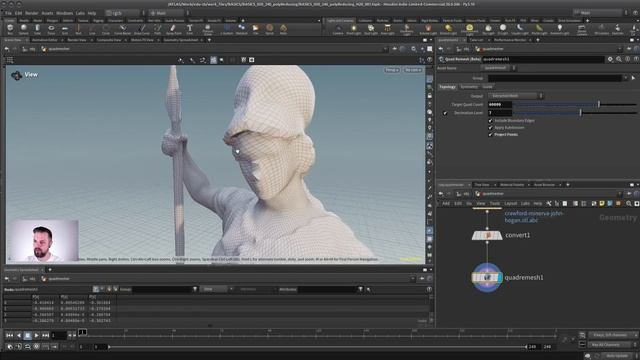Add a Caustic Light from the shelf

tap(520, 29)
